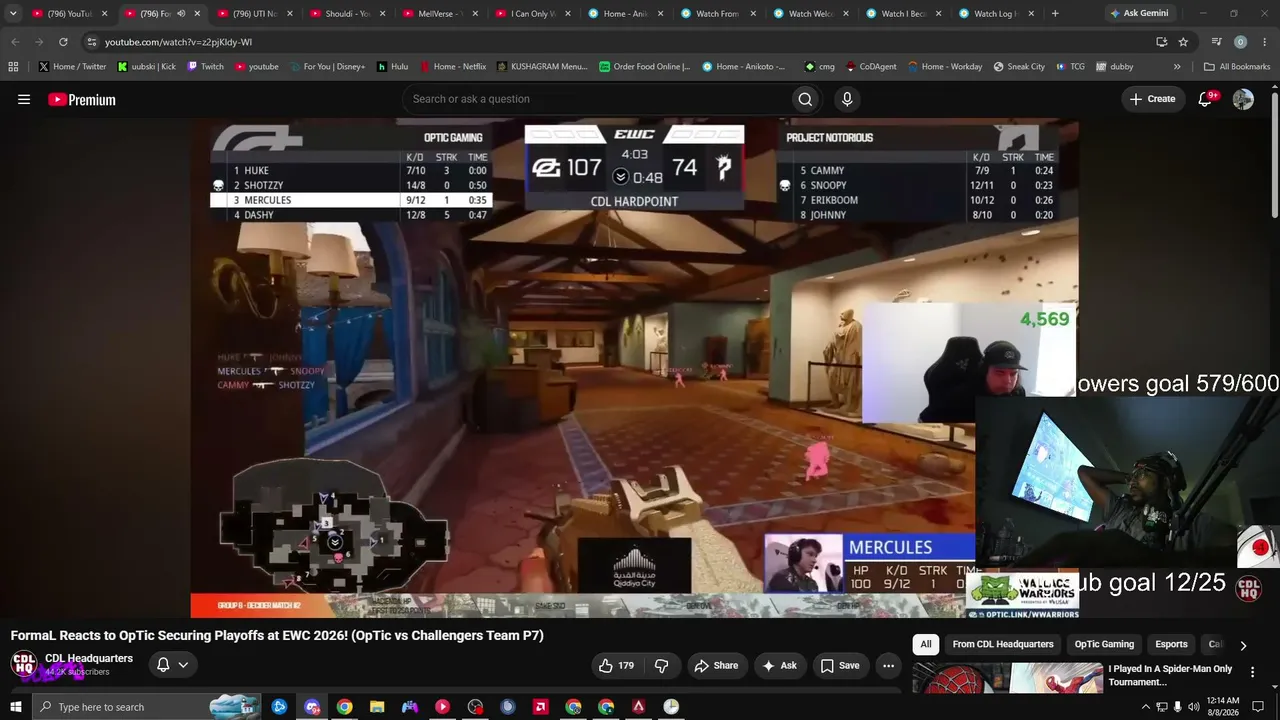Viewport: 1280px width, 720px height.
Task: Open more actions ellipsis under video
Action: (888, 665)
